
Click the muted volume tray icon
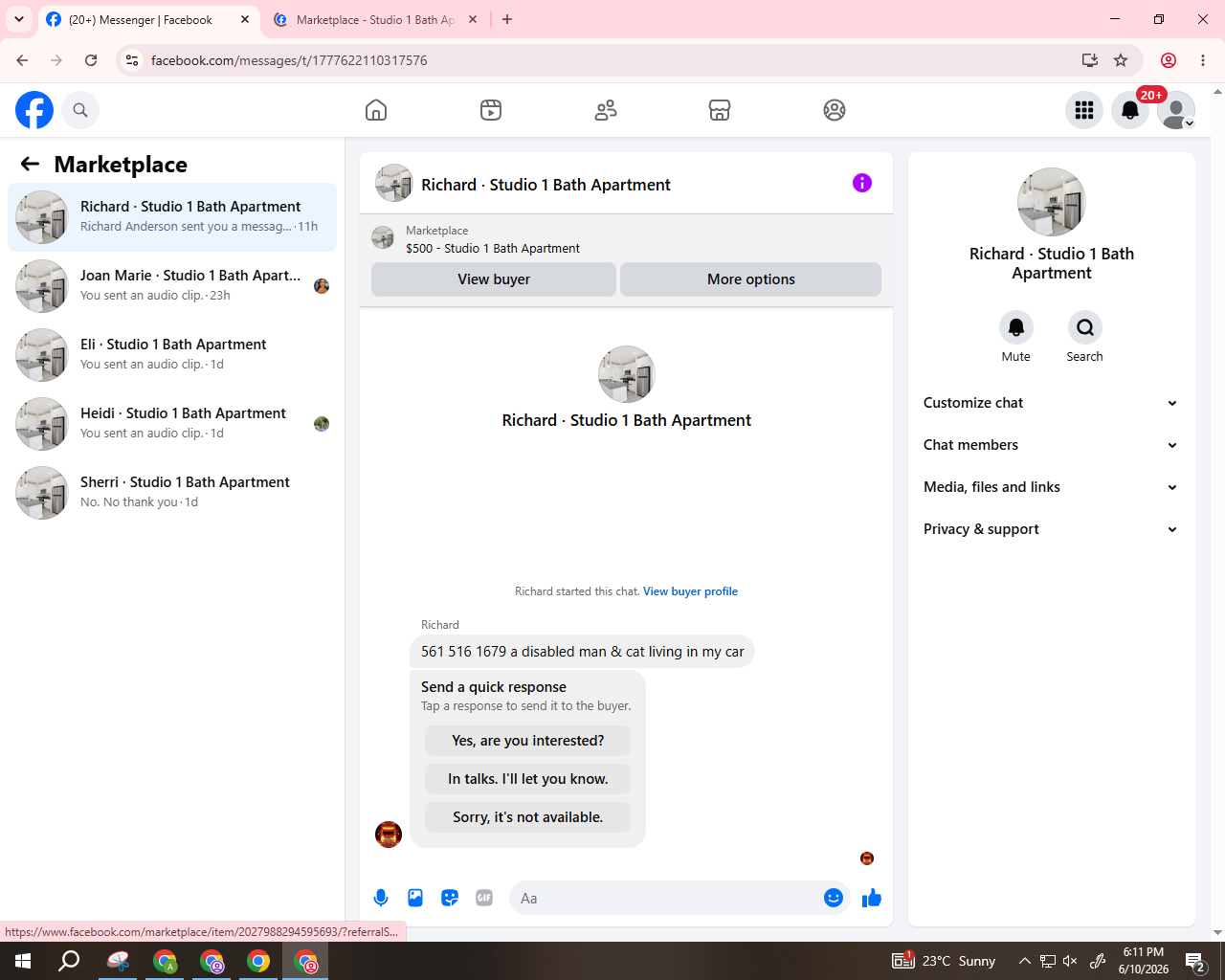1070,961
